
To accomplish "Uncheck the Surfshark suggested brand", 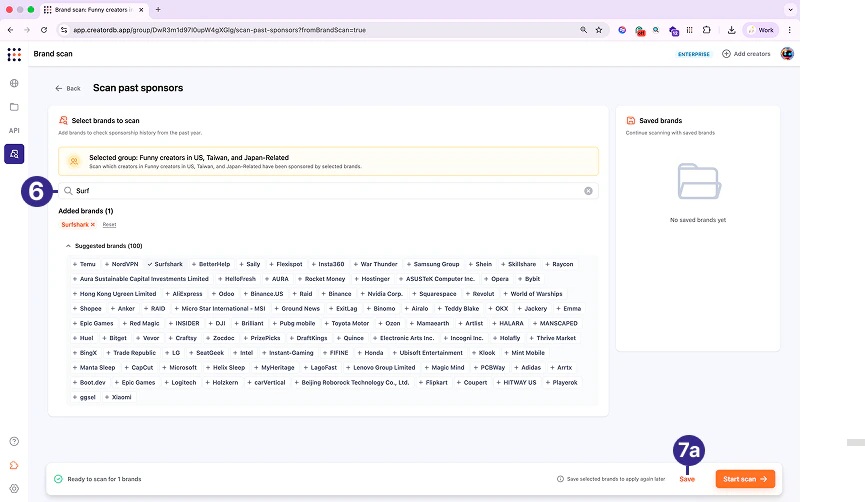I will tap(165, 264).
